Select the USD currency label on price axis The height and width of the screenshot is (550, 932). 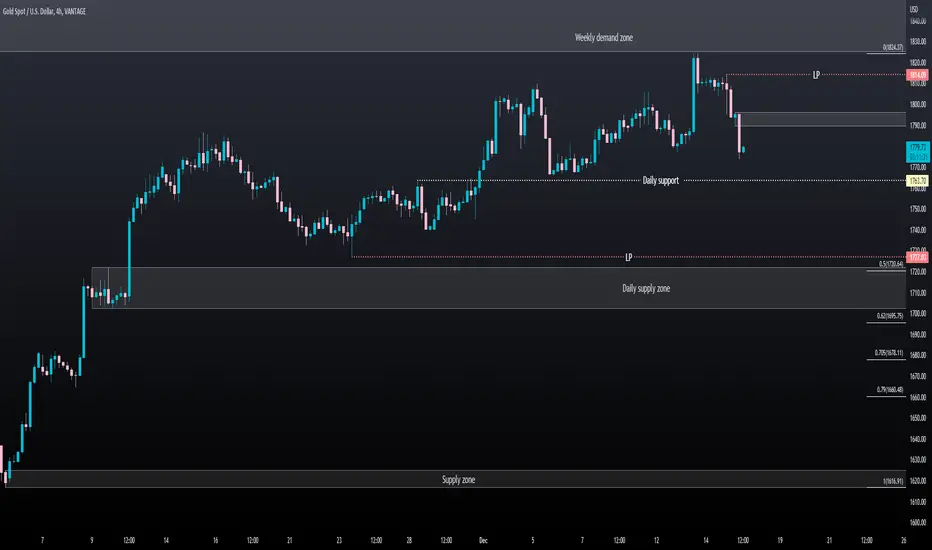pos(914,9)
